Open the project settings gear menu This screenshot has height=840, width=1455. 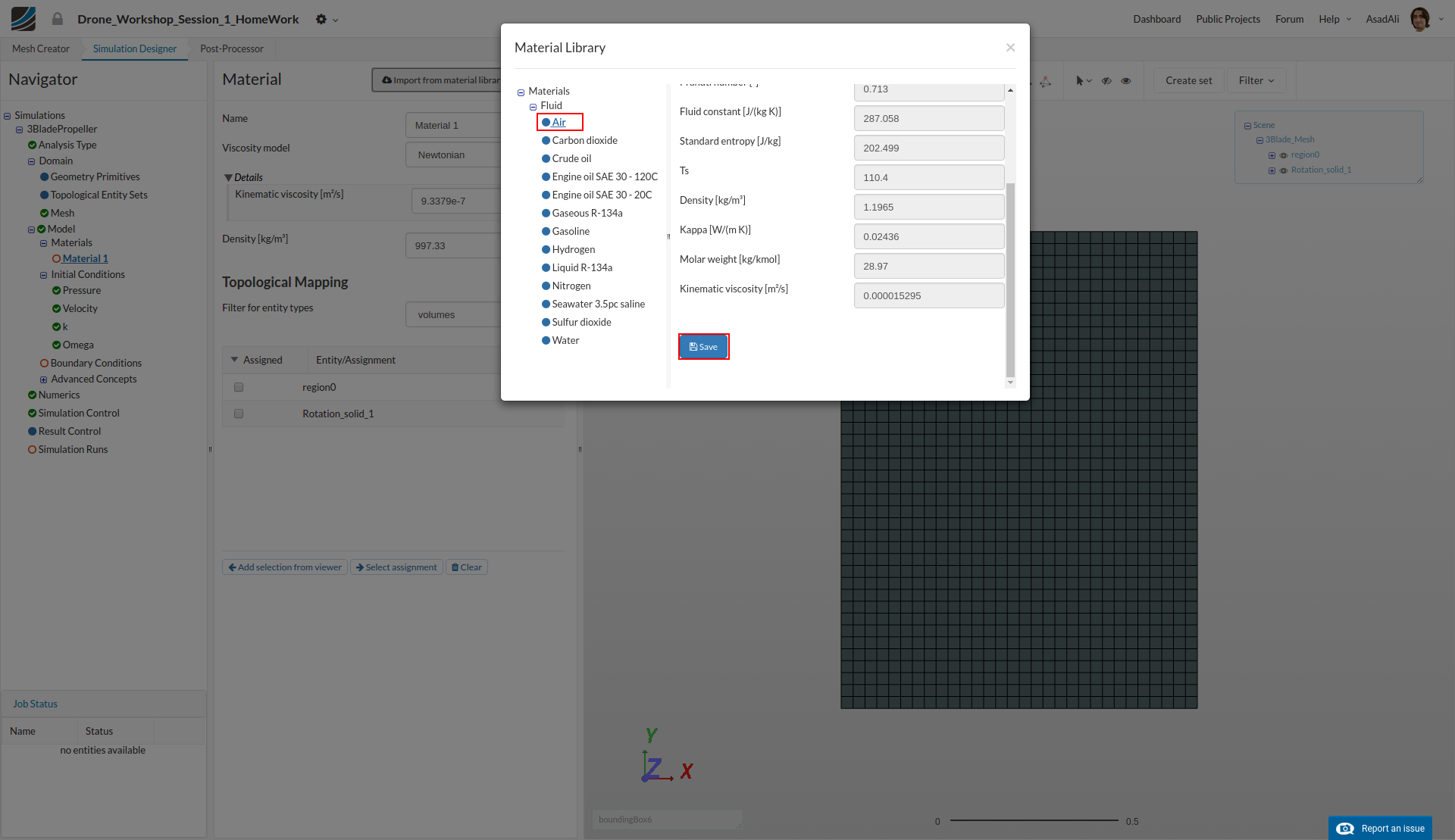pyautogui.click(x=322, y=20)
